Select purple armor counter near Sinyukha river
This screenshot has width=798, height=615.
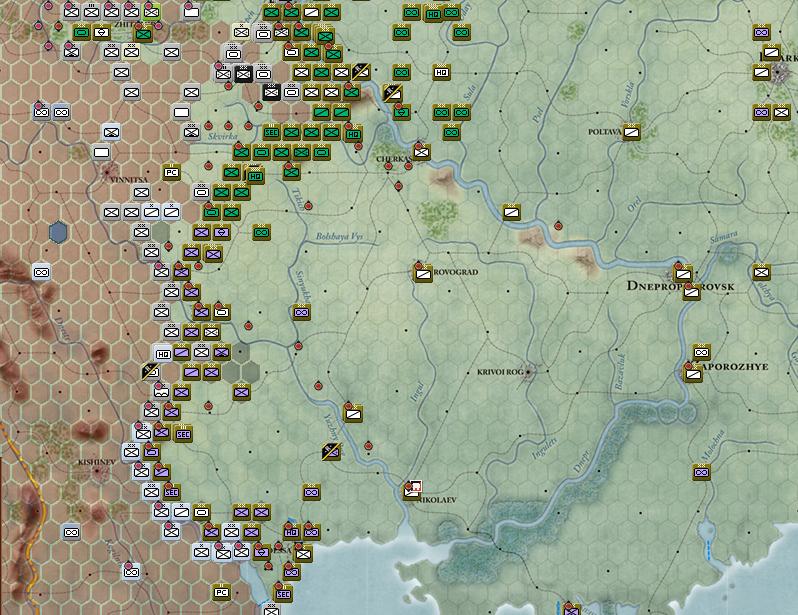point(301,312)
